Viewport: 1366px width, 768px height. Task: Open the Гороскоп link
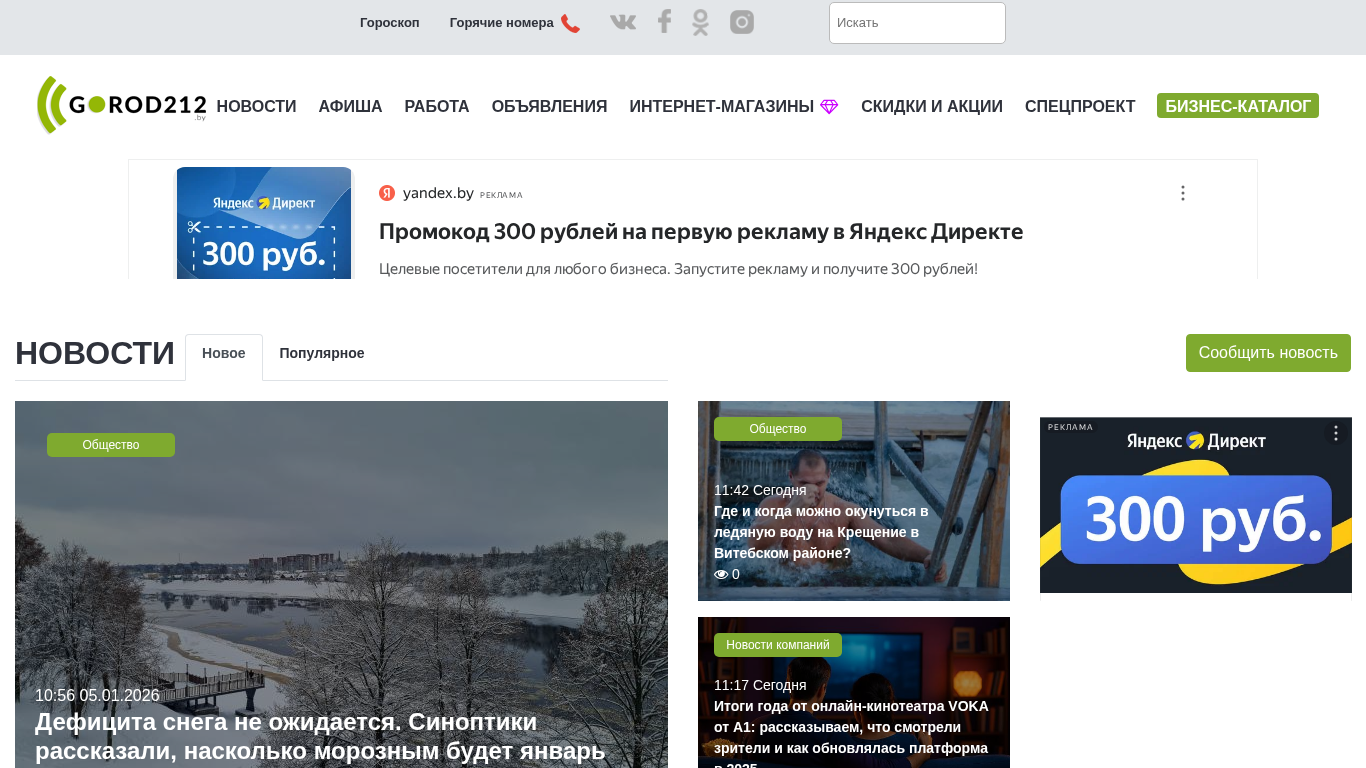(389, 23)
